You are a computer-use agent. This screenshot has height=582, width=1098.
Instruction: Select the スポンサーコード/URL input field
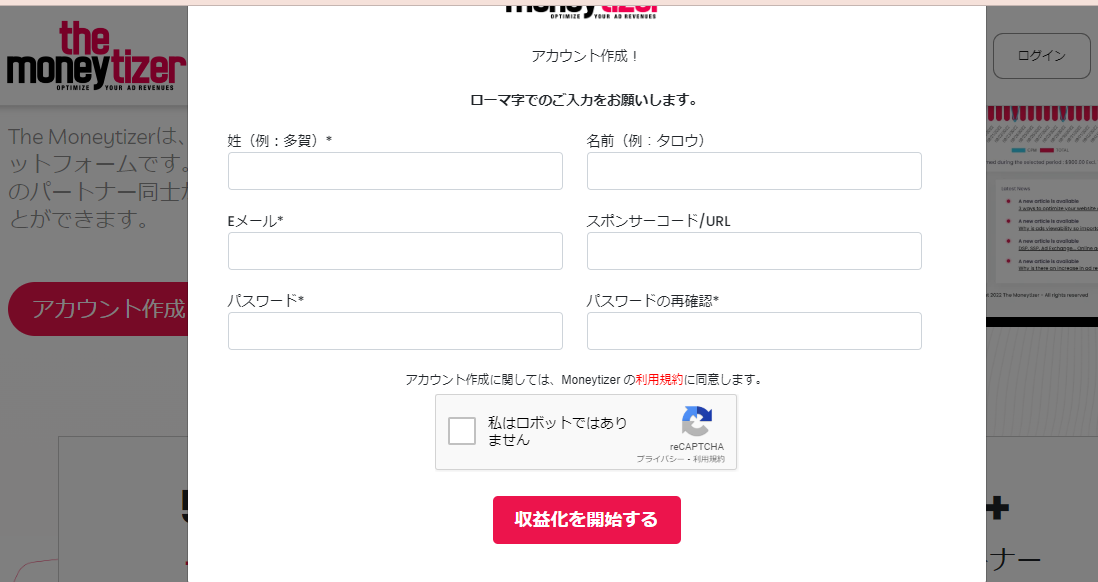pyautogui.click(x=754, y=251)
